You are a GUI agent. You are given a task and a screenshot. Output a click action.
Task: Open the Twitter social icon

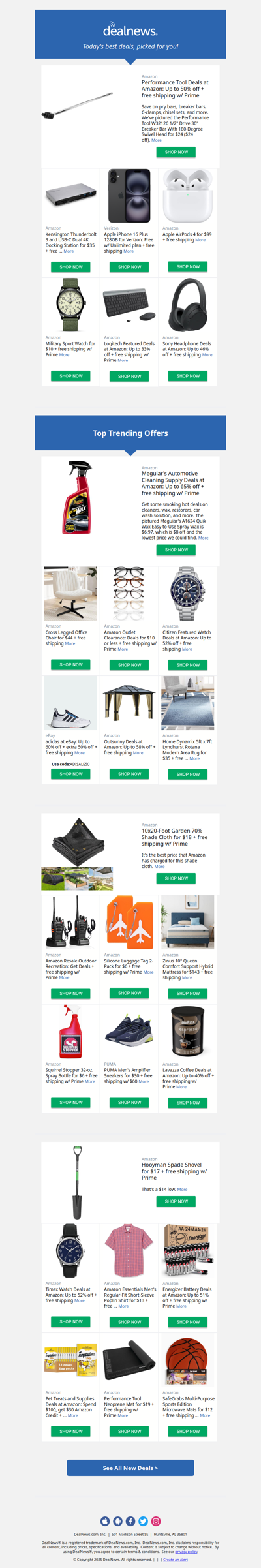click(x=143, y=1521)
